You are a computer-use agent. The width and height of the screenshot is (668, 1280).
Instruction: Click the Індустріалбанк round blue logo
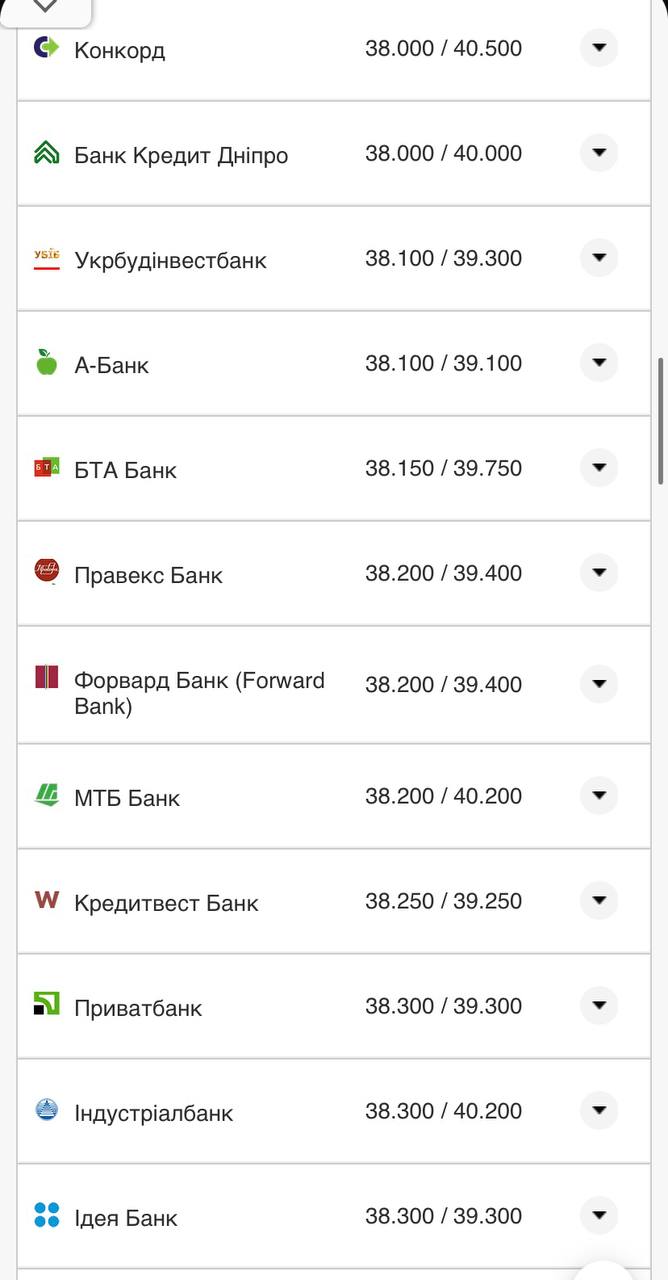[47, 1109]
